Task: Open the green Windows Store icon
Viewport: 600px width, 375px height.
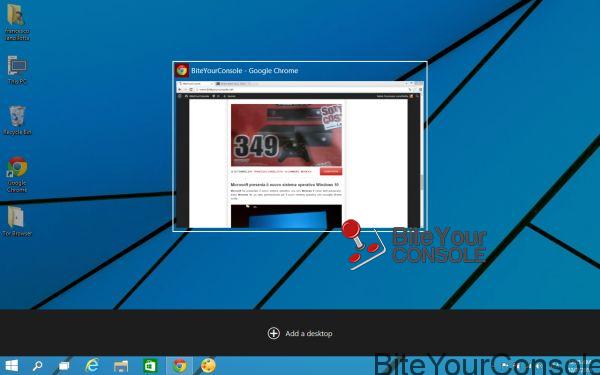Action: pos(150,366)
